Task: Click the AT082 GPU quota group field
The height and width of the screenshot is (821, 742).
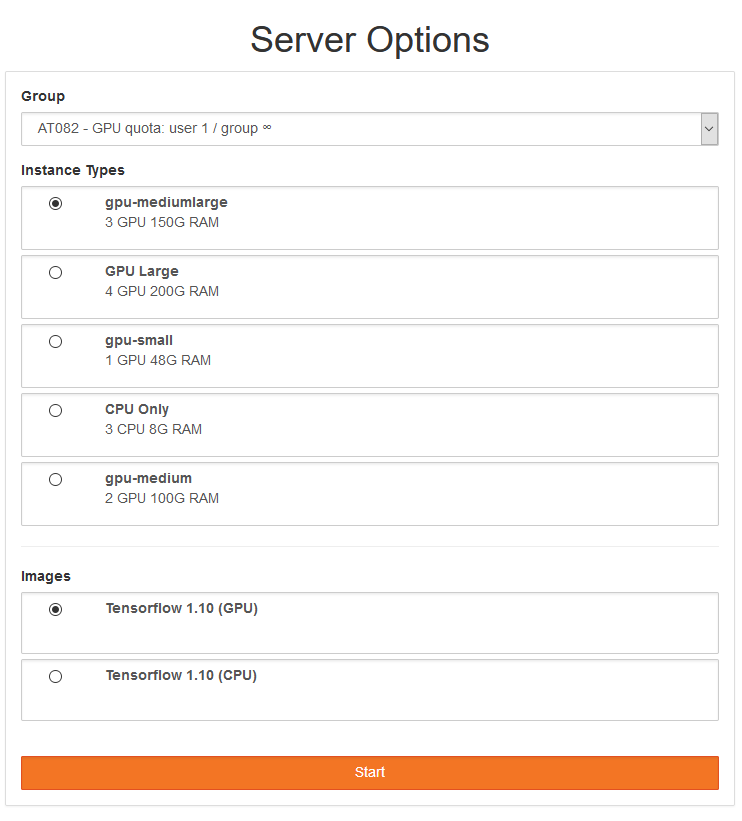Action: 360,129
